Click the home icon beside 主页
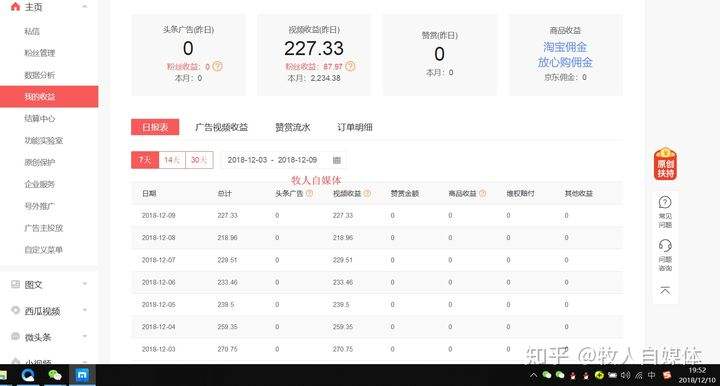Image resolution: width=720 pixels, height=386 pixels. [x=15, y=6]
